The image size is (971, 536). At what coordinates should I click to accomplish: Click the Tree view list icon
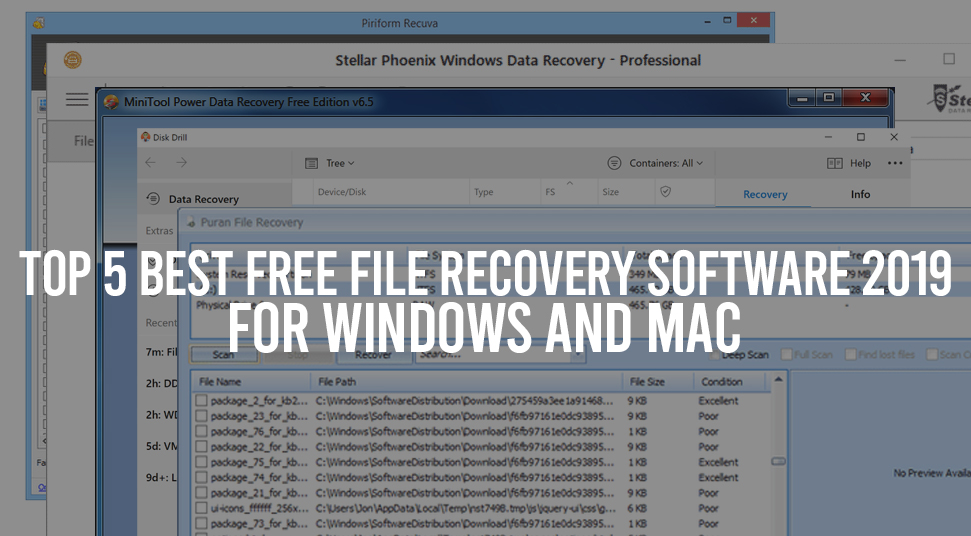pyautogui.click(x=311, y=163)
